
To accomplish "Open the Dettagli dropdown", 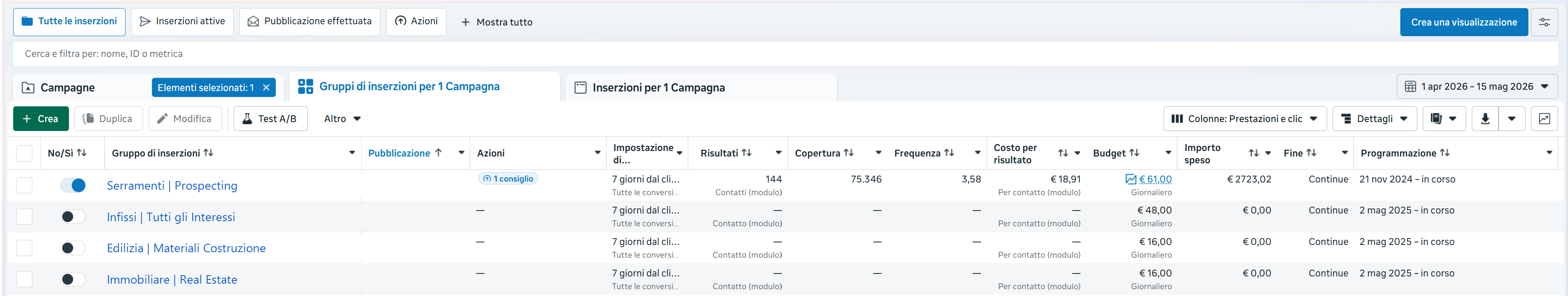I will [1374, 119].
